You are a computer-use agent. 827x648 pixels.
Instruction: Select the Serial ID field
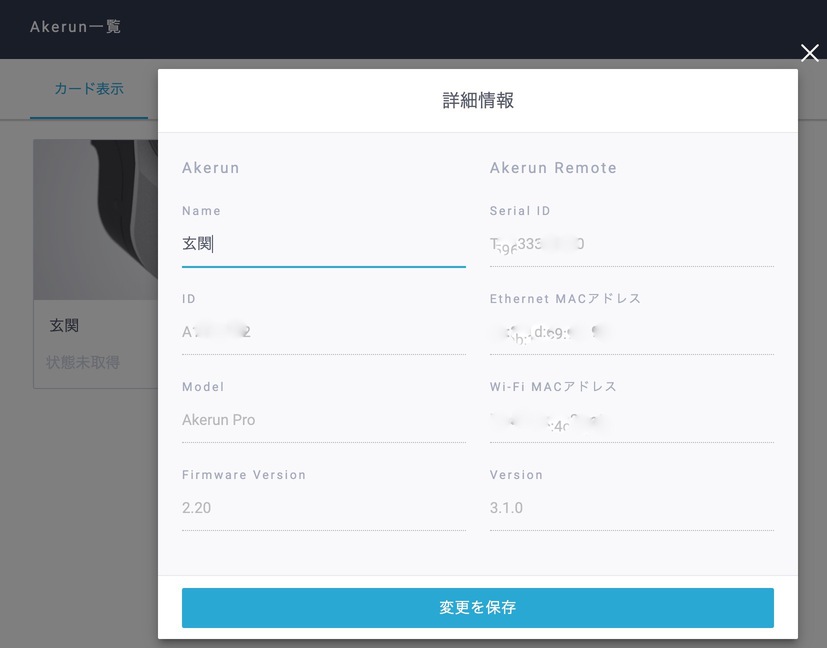click(x=631, y=244)
